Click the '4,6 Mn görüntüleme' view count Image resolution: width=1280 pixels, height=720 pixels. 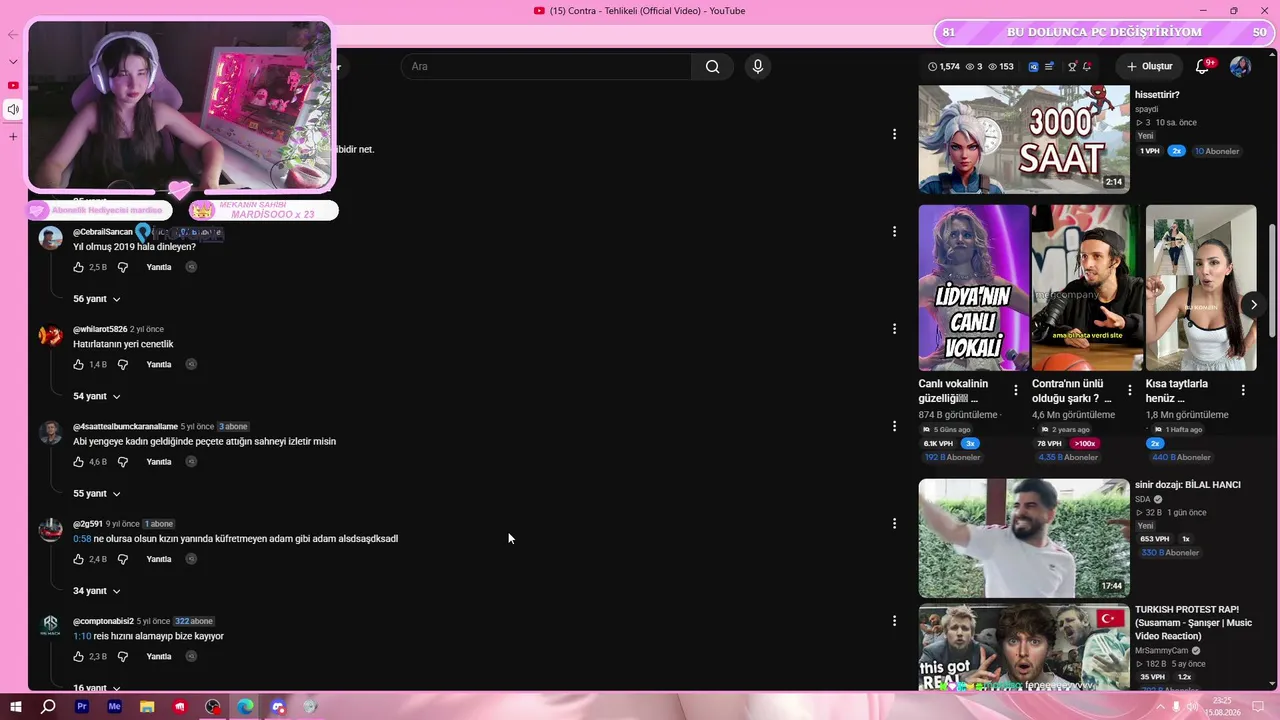tap(1074, 415)
